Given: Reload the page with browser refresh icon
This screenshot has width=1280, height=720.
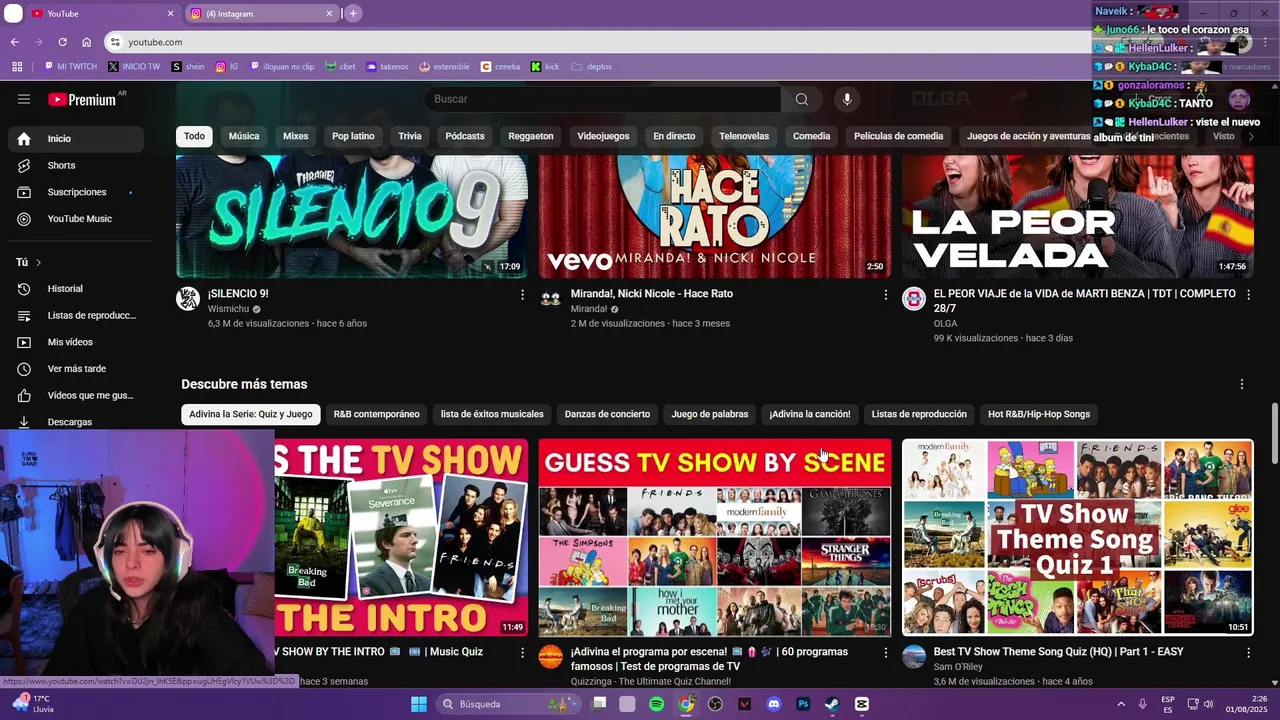Looking at the screenshot, I should pos(62,42).
